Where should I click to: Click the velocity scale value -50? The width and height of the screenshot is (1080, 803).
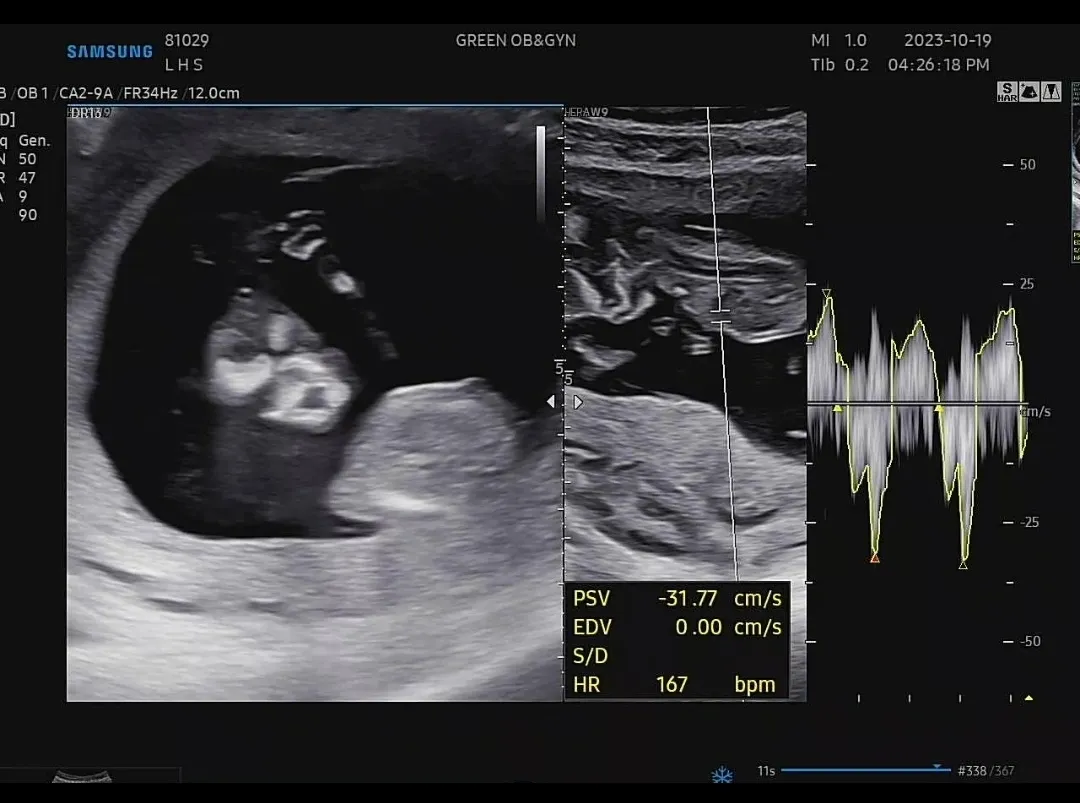point(1030,641)
